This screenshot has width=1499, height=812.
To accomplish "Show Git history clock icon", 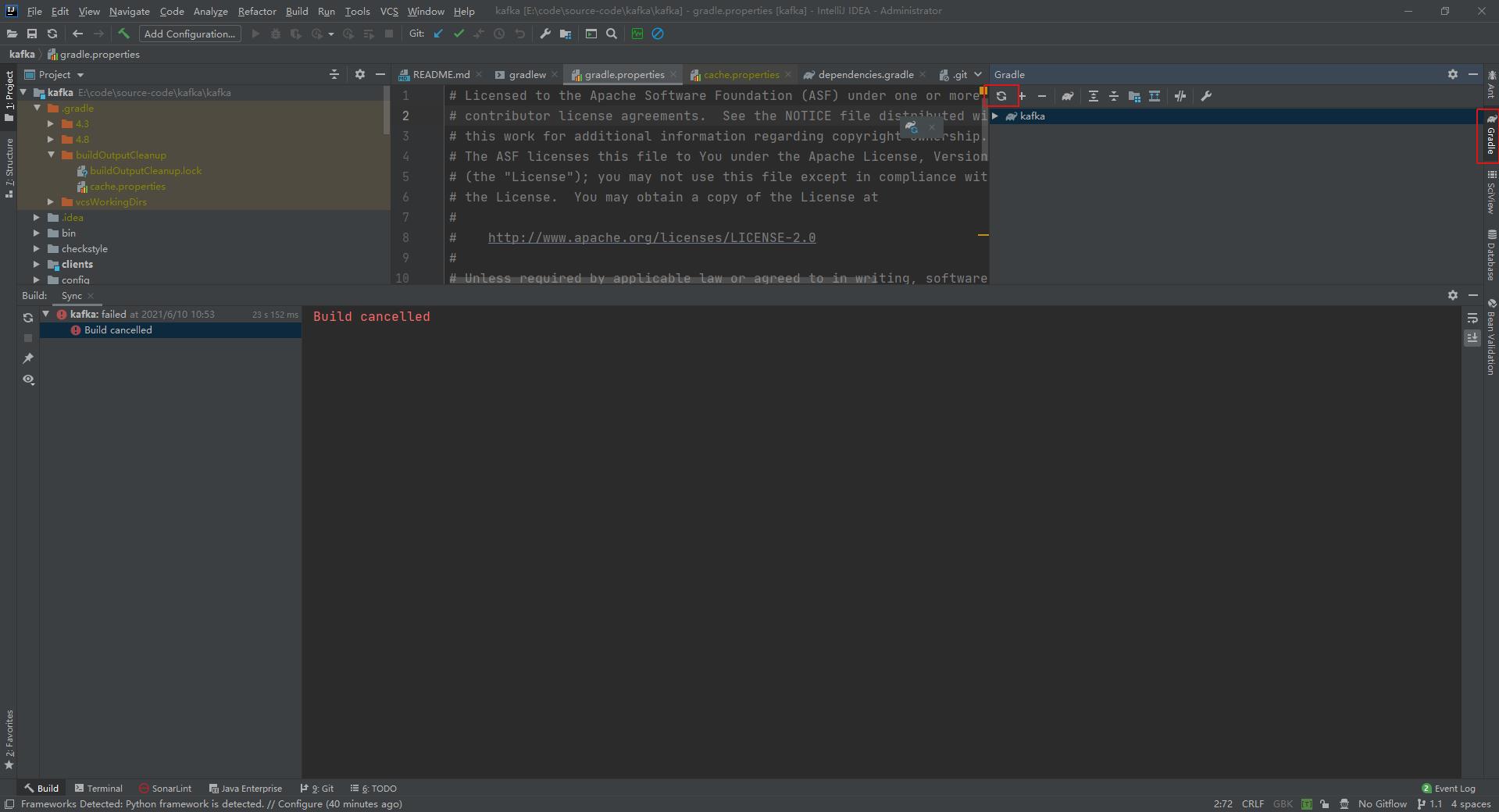I will point(499,34).
